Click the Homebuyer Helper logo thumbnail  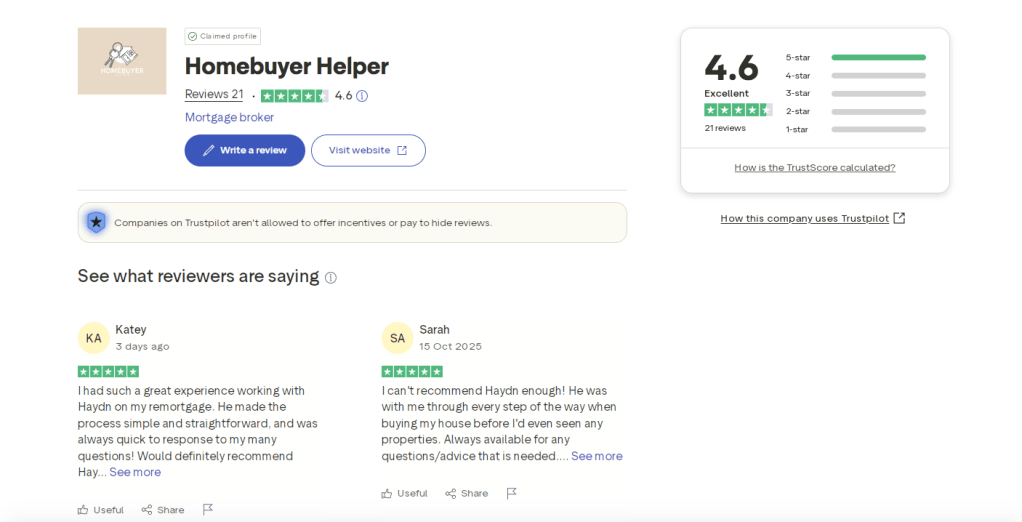pos(122,61)
